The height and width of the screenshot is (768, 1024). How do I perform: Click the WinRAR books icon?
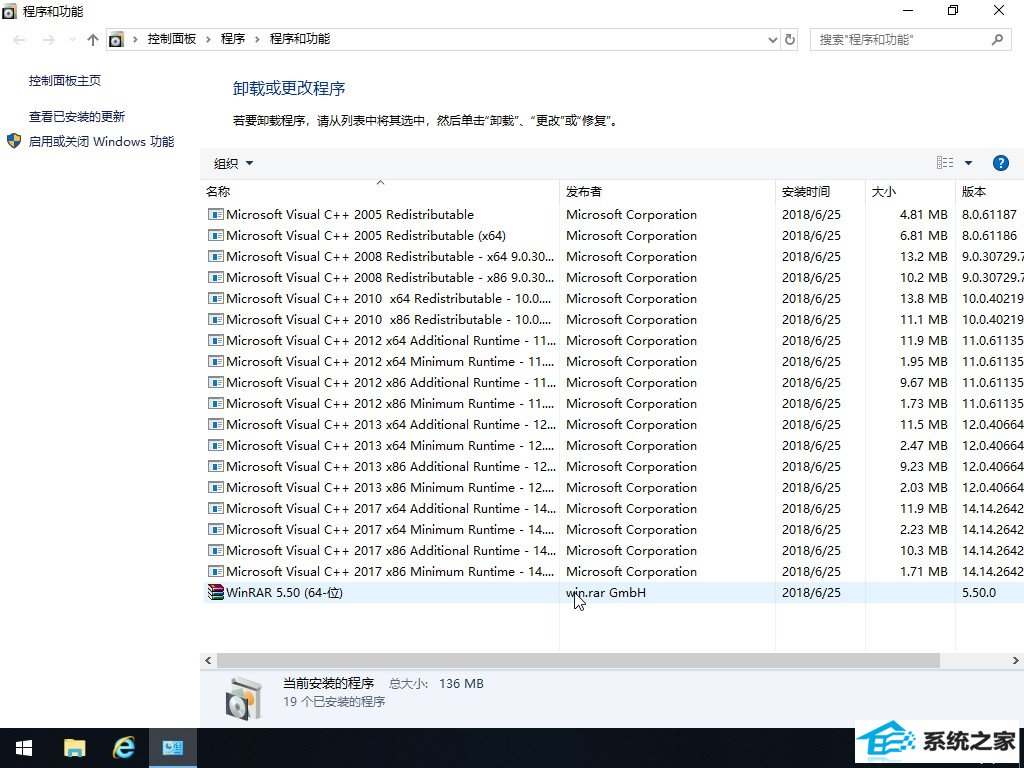(215, 592)
